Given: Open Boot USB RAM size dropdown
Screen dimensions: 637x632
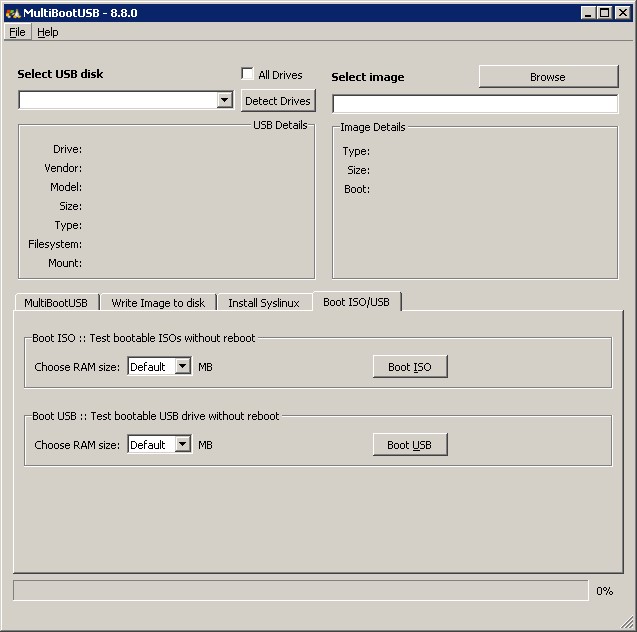Looking at the screenshot, I should pyautogui.click(x=182, y=445).
